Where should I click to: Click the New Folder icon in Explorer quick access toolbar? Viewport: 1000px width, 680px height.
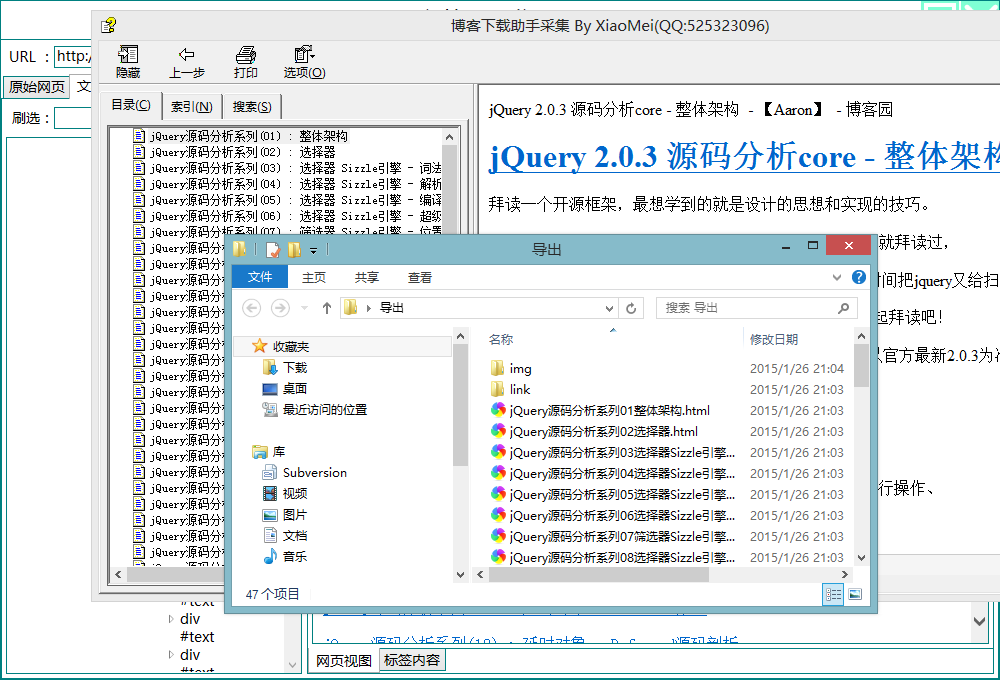pyautogui.click(x=294, y=249)
